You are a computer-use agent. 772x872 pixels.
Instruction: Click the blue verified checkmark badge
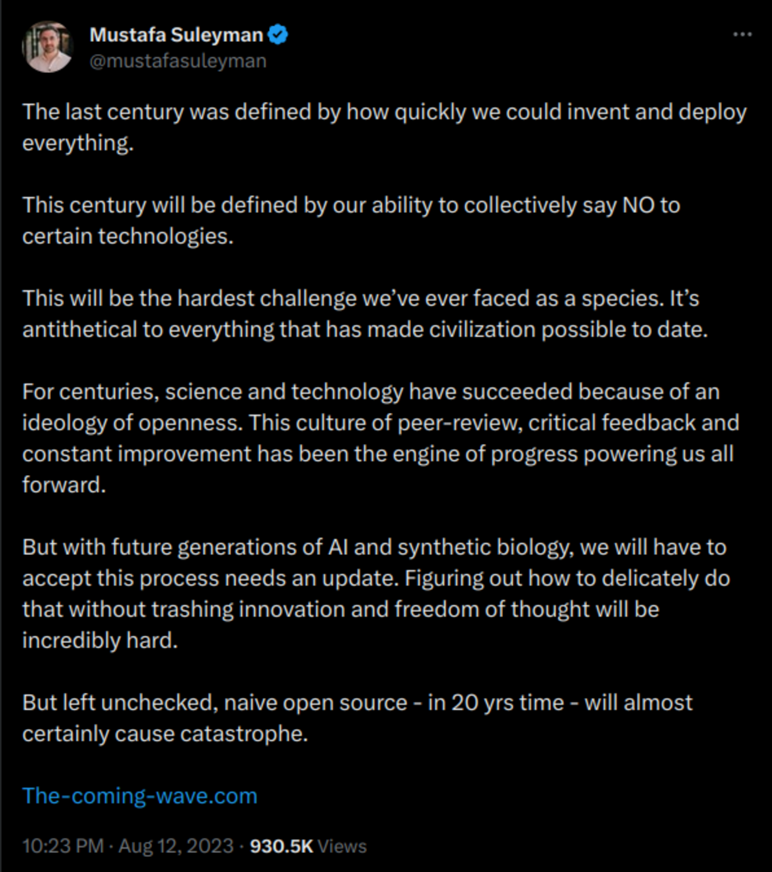276,32
